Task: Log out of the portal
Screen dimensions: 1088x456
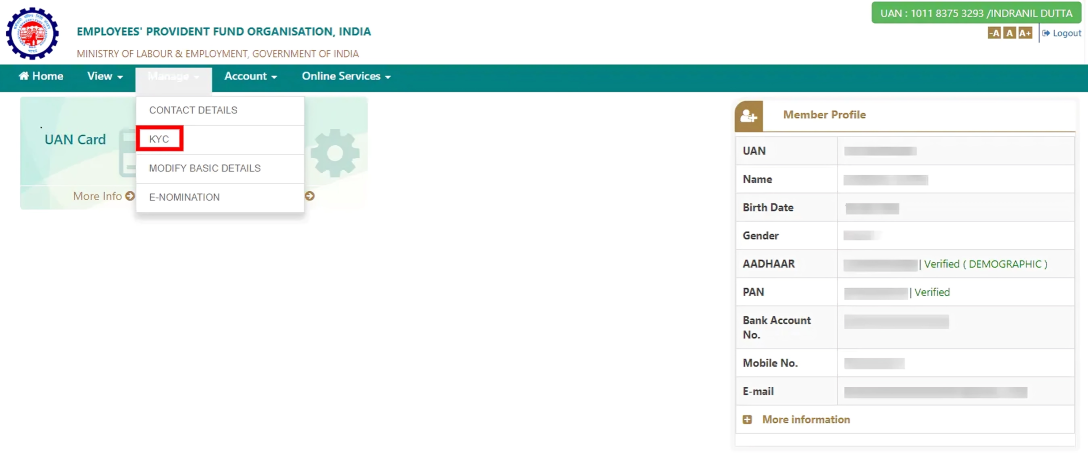Action: pos(1062,33)
